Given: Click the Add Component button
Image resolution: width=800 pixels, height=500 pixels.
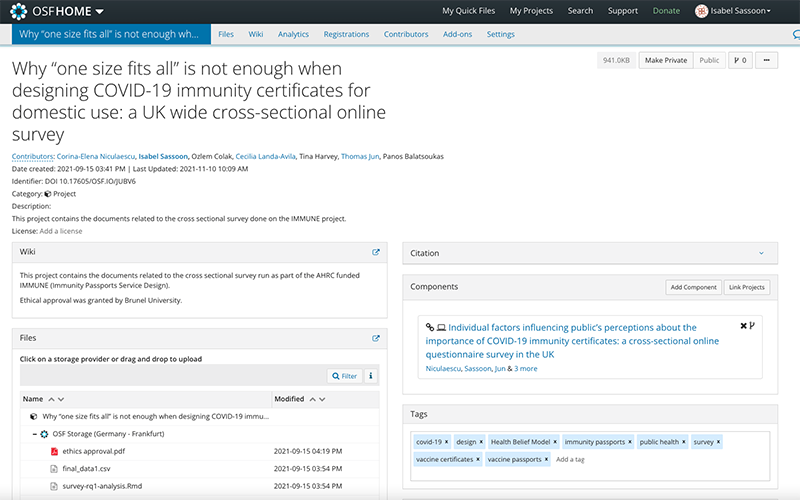Looking at the screenshot, I should click(693, 287).
